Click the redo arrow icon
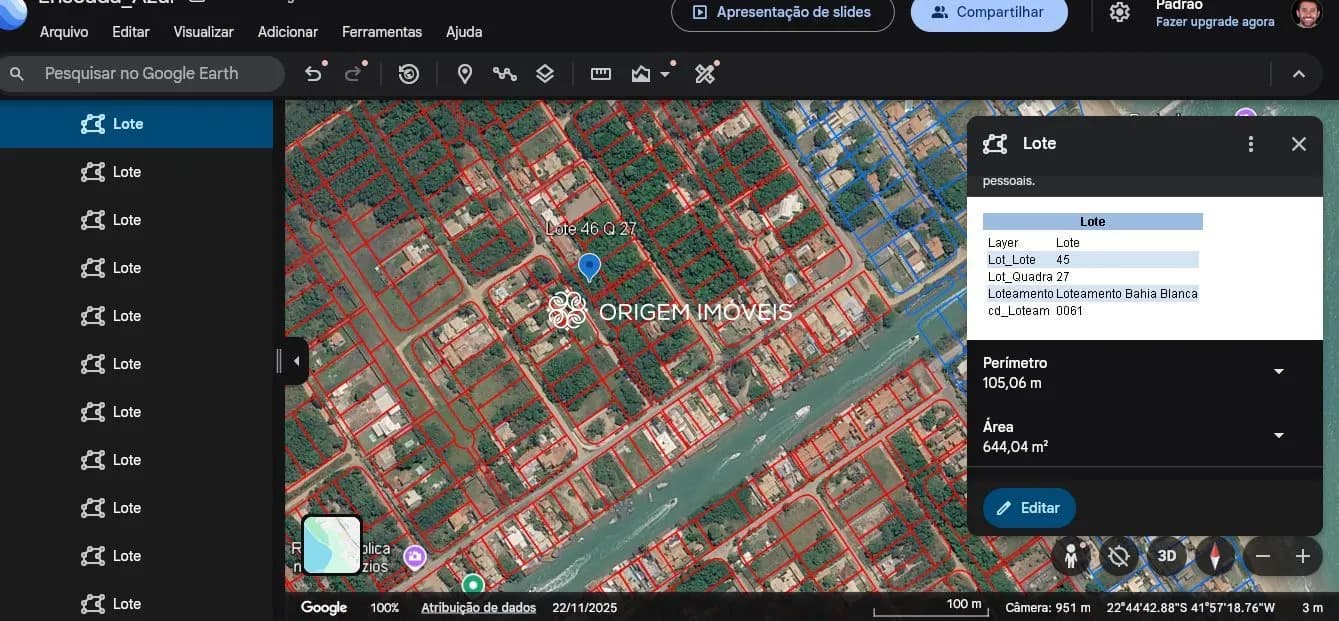 coord(353,74)
